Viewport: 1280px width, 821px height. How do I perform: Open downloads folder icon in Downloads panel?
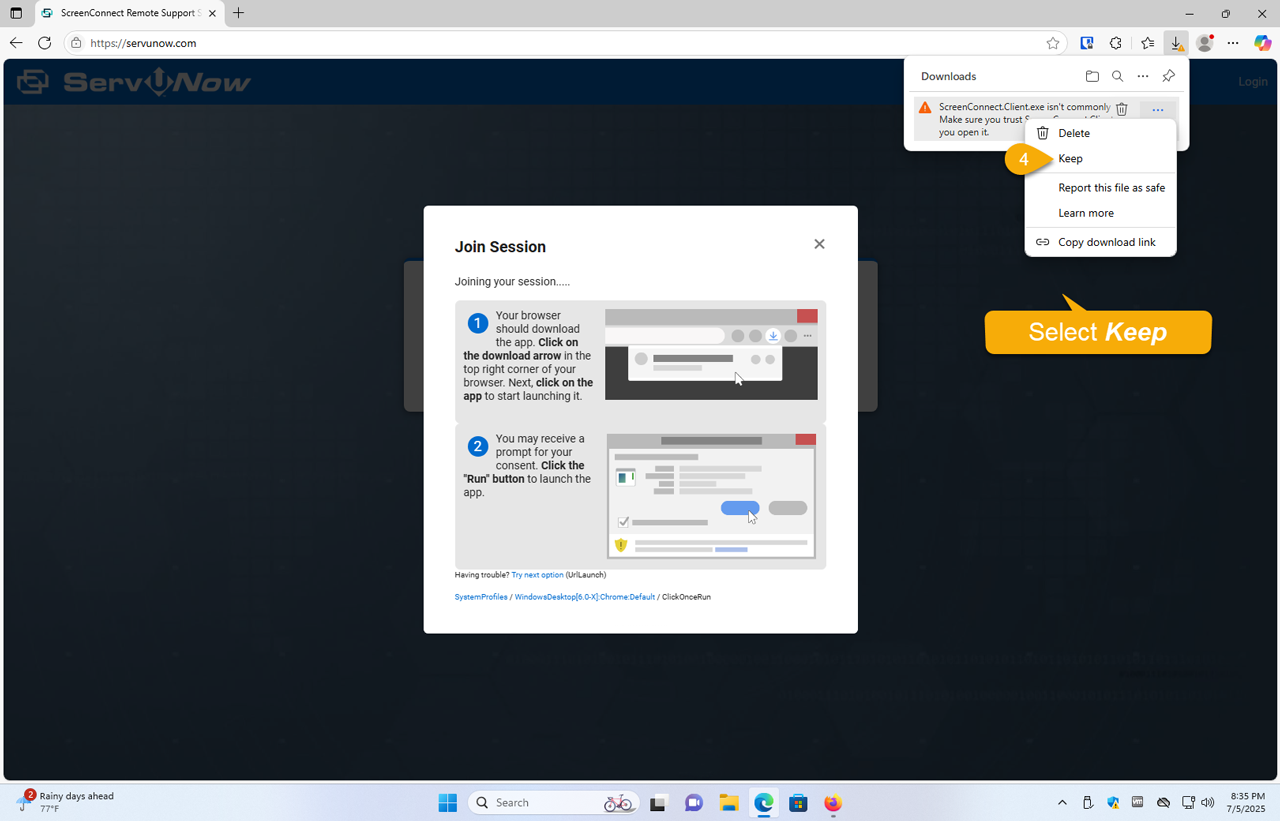[1092, 76]
